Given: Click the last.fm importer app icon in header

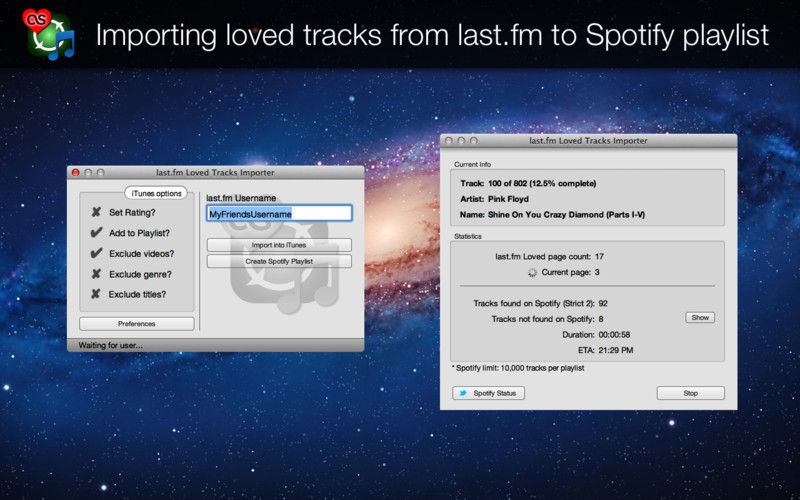Looking at the screenshot, I should (48, 34).
